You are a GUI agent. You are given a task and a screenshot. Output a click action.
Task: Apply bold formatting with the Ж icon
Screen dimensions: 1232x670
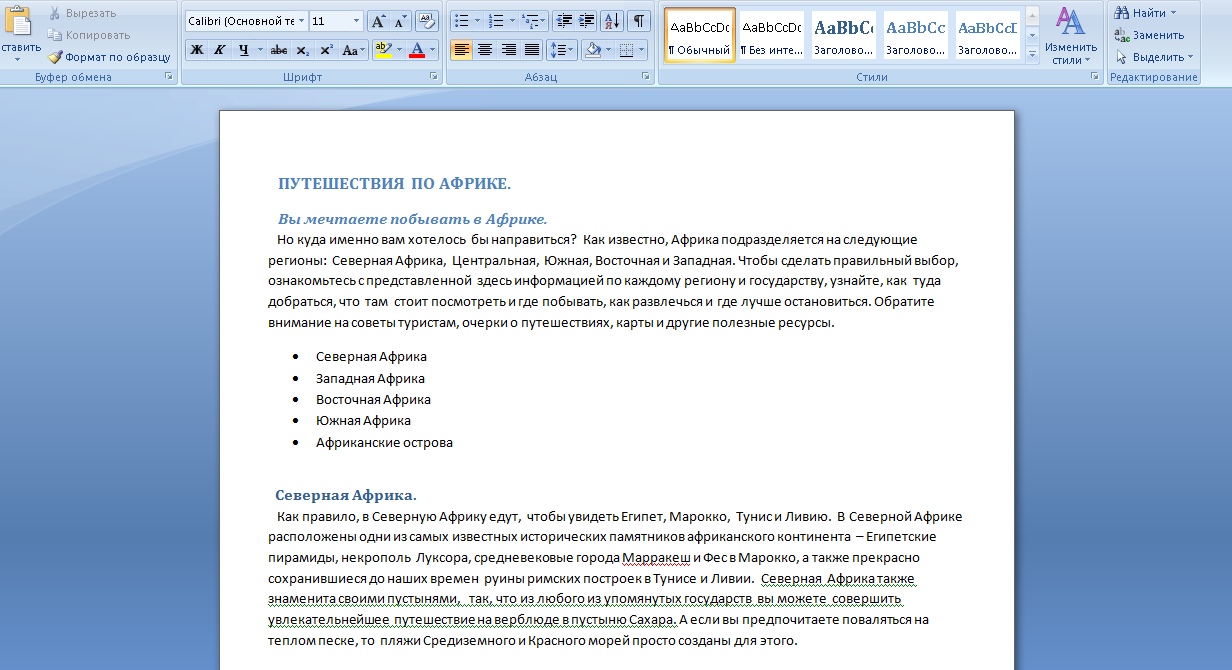coord(197,49)
